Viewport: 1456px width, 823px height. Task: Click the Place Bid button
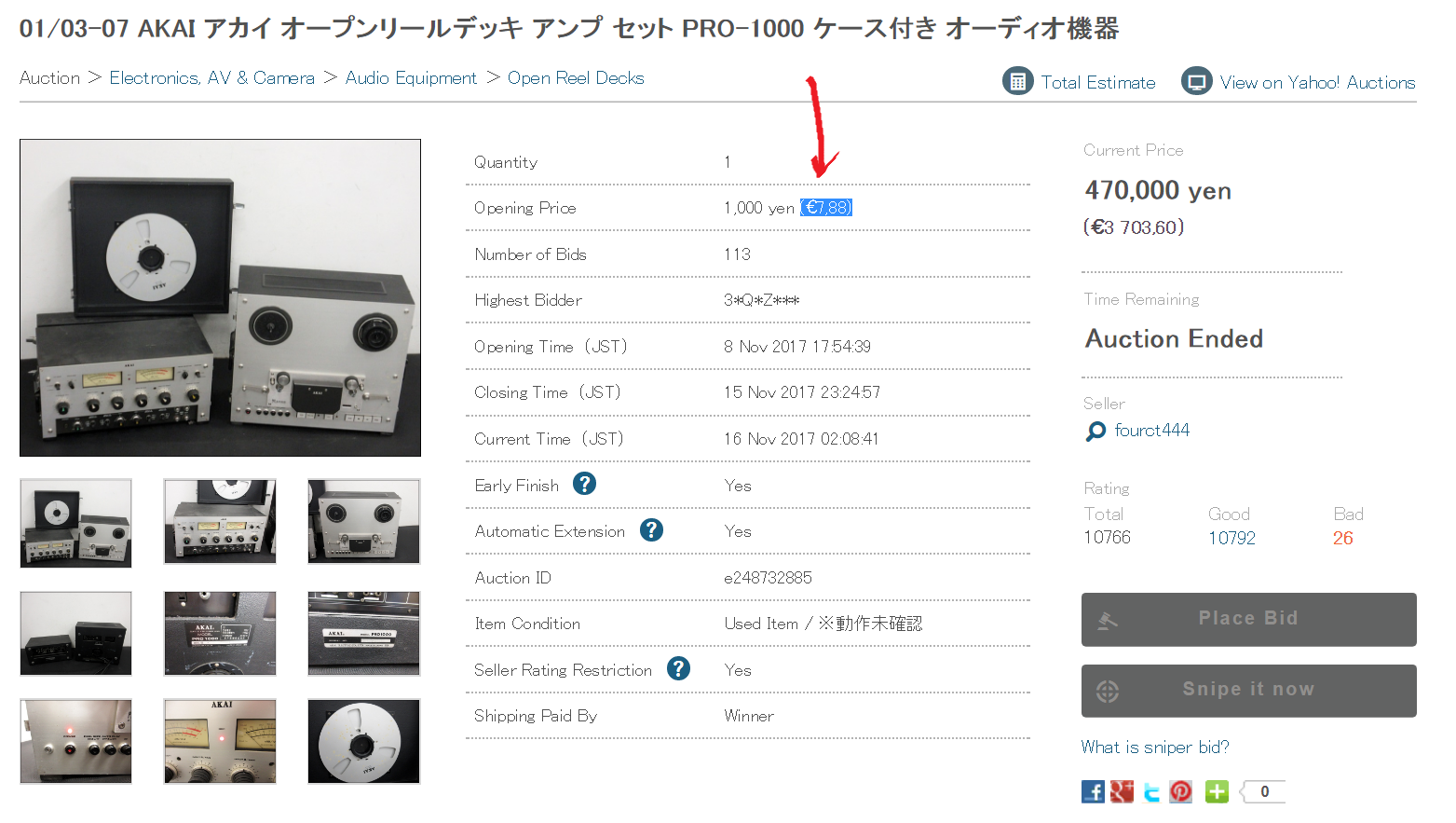pyautogui.click(x=1248, y=619)
